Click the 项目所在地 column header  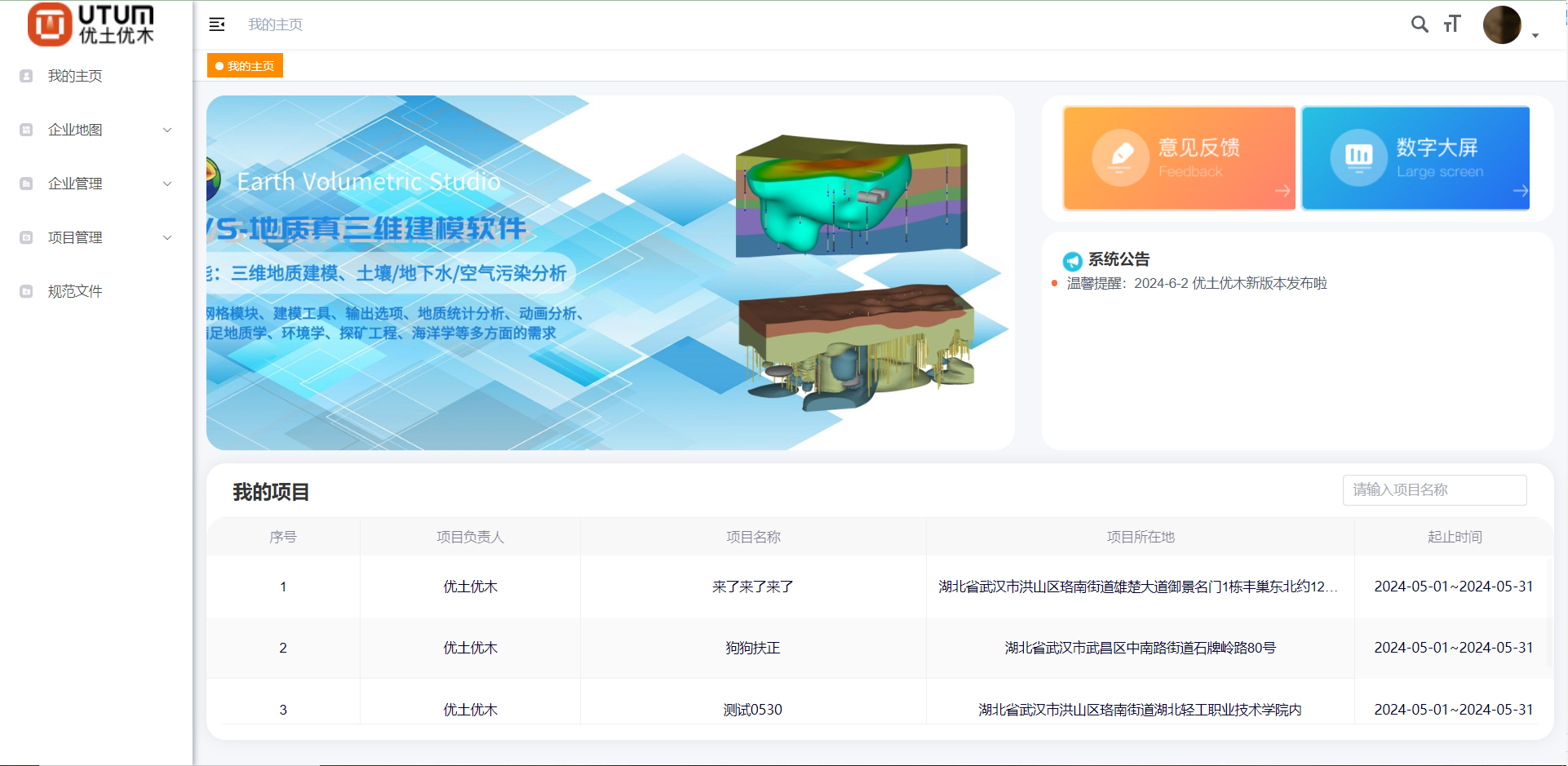pos(1141,537)
